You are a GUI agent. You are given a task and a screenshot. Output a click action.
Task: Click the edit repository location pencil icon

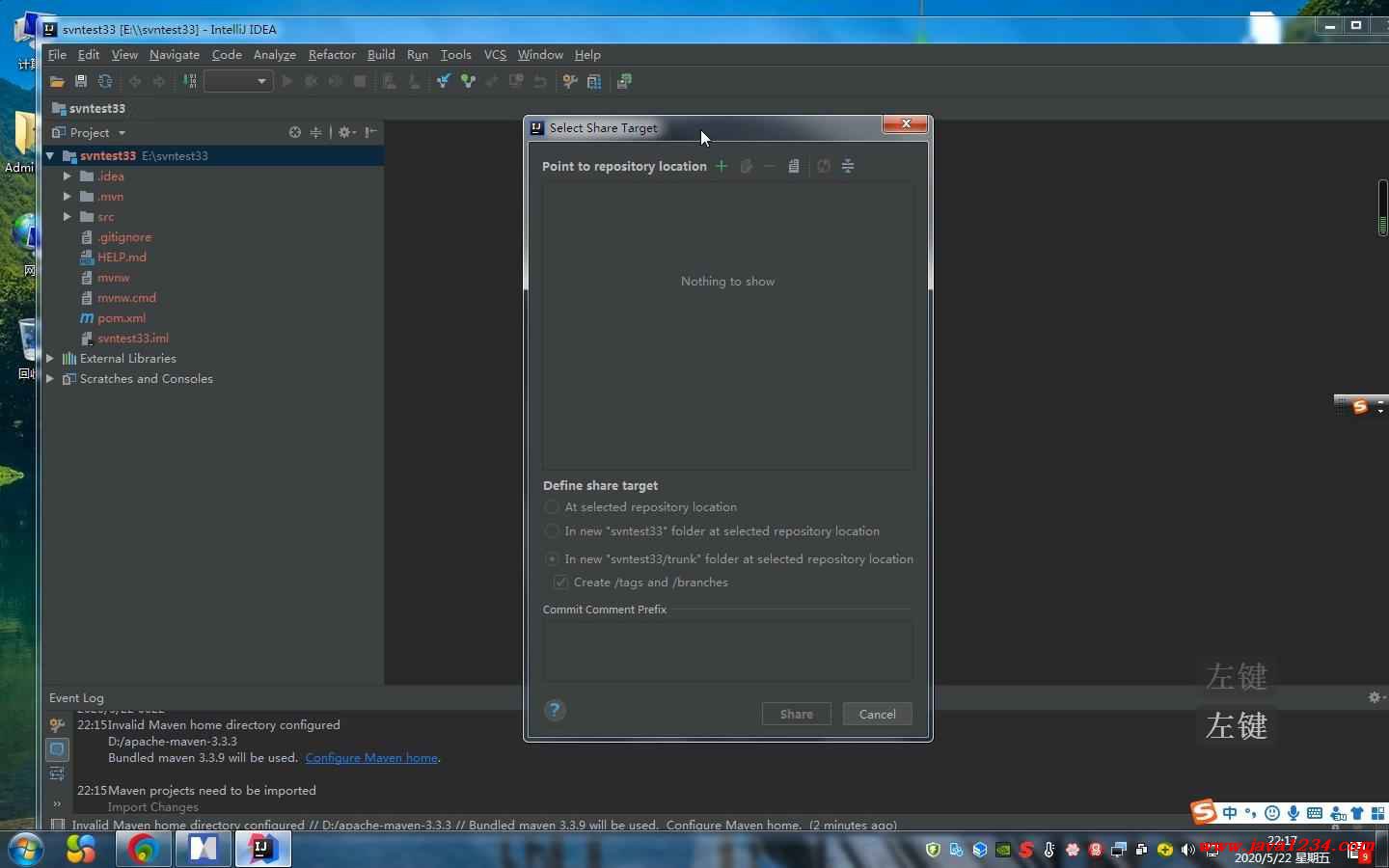[x=746, y=166]
